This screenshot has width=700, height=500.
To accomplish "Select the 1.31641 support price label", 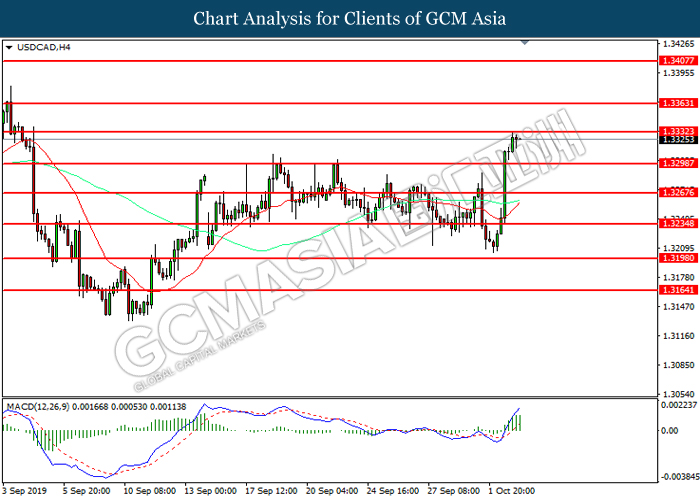I will (678, 290).
